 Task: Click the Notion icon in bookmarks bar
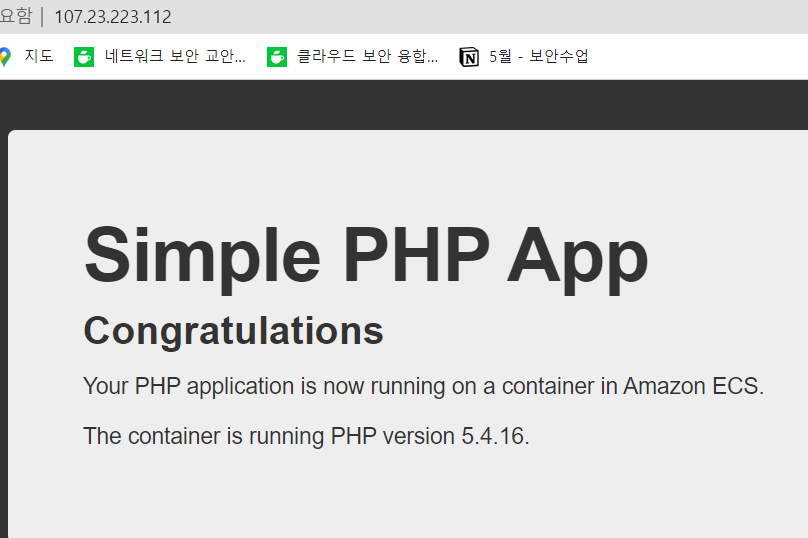click(x=468, y=57)
